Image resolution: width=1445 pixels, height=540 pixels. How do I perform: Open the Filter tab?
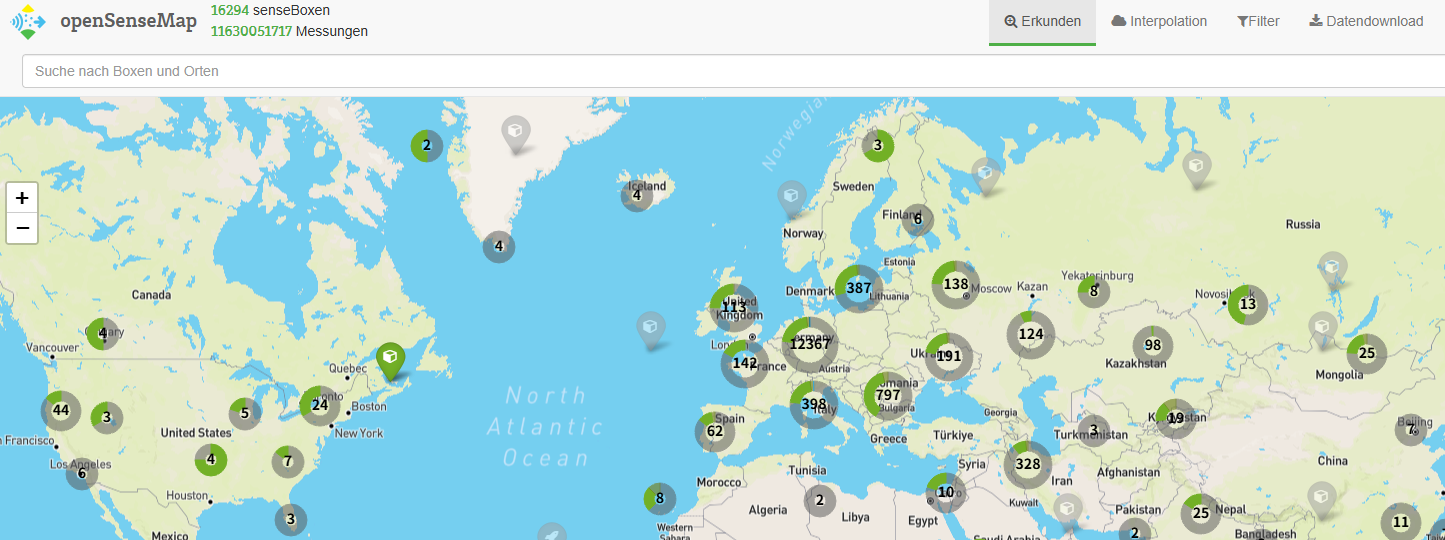1258,22
